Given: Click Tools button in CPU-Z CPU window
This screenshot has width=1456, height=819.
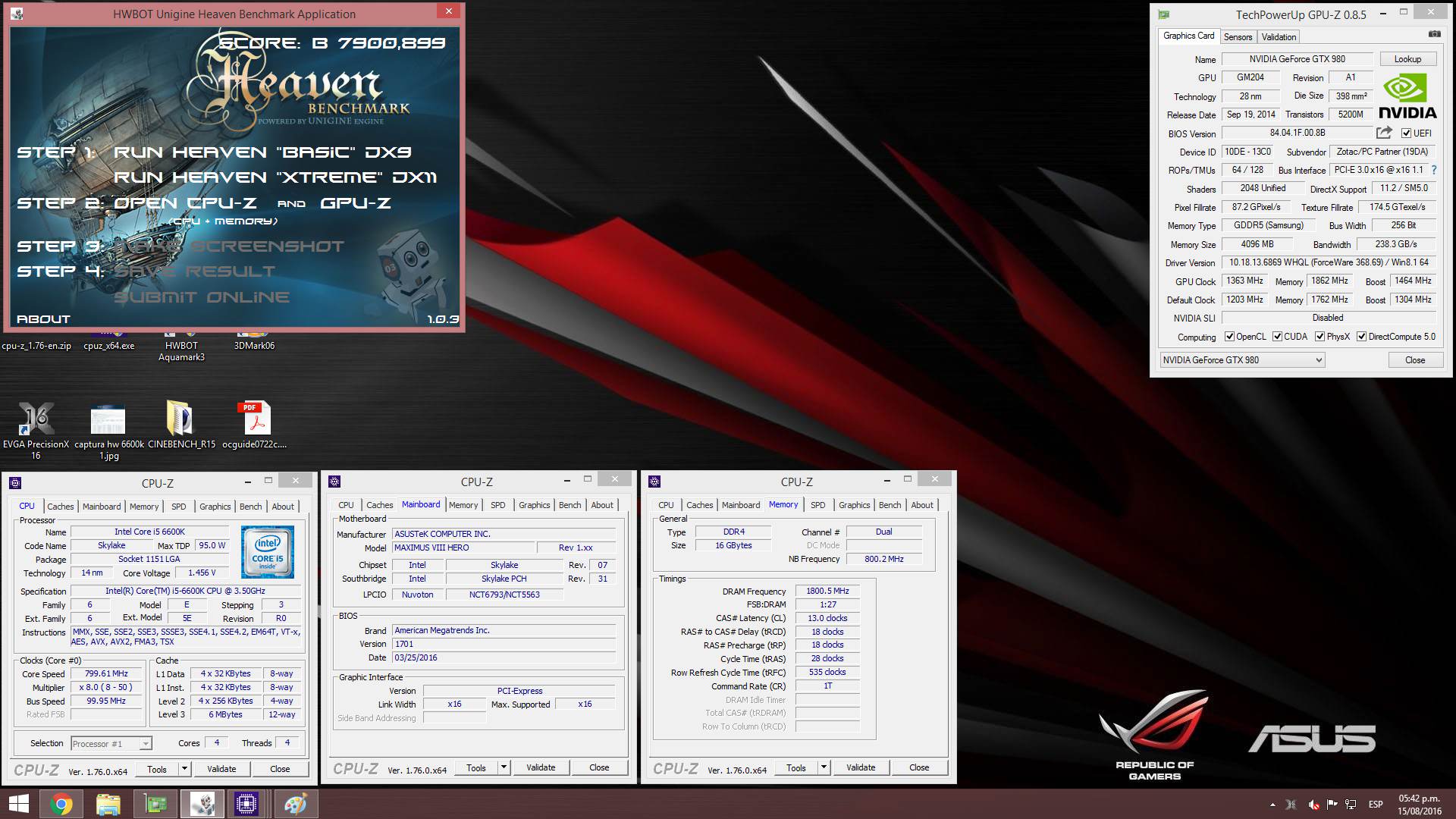Looking at the screenshot, I should click(x=157, y=769).
